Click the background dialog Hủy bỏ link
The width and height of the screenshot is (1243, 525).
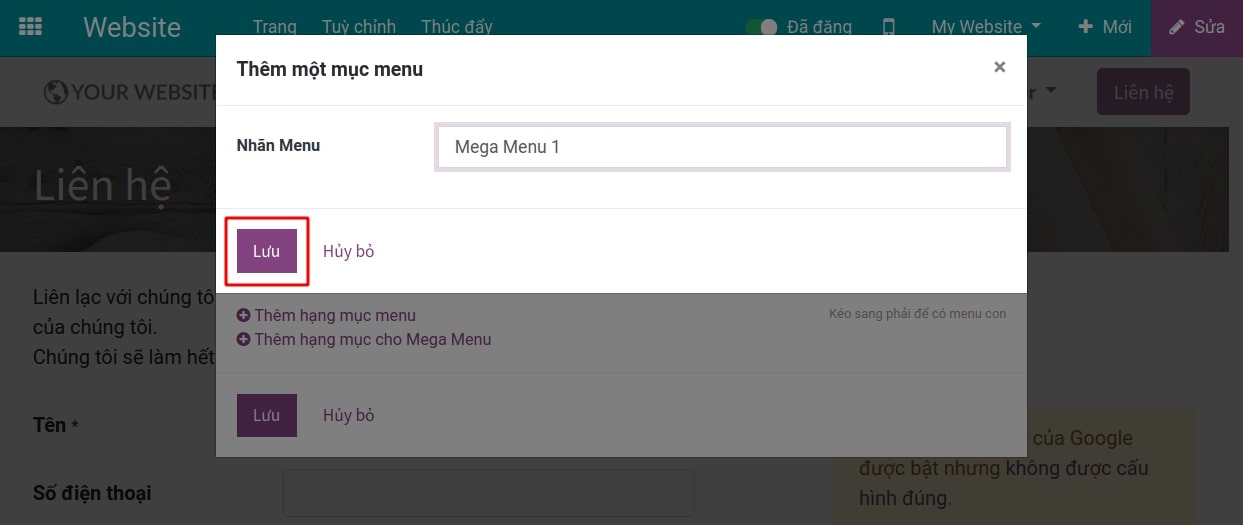(348, 415)
